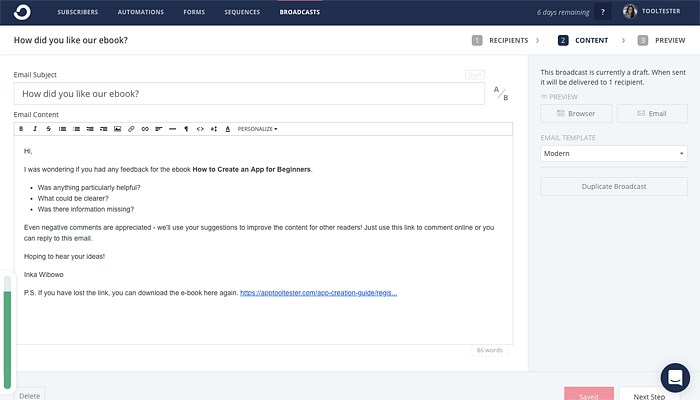The width and height of the screenshot is (700, 400).
Task: Open the Email Template dropdown showing Modern
Action: [614, 154]
